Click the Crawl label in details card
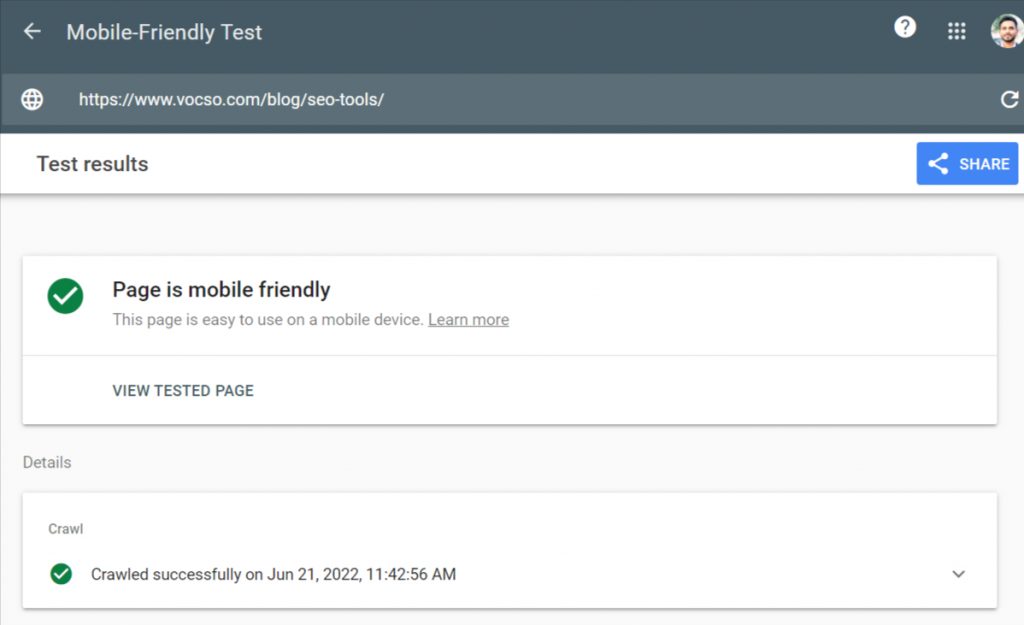This screenshot has height=625, width=1024. pyautogui.click(x=66, y=528)
